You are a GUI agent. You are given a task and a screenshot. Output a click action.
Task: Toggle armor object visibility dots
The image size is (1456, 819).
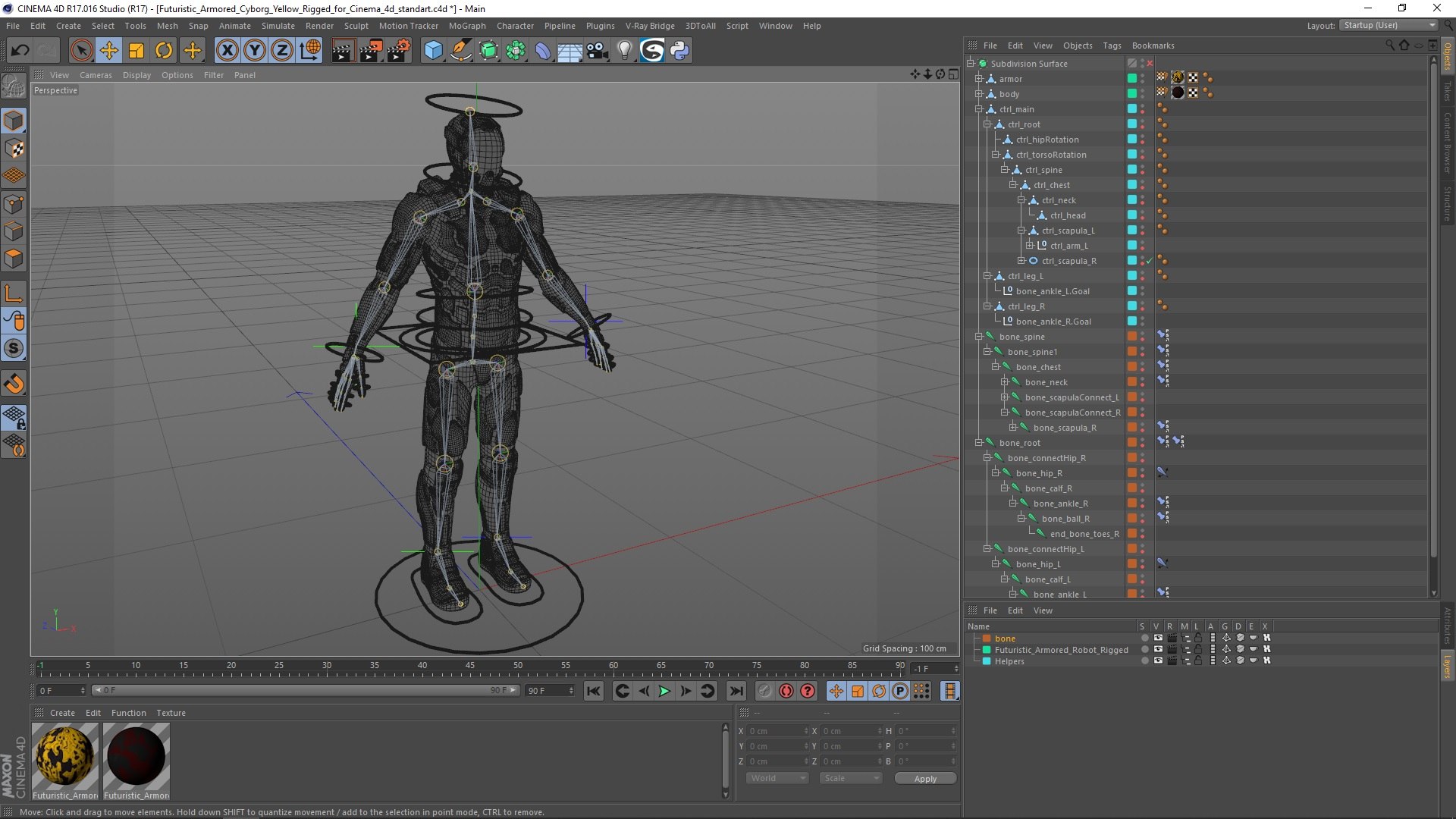pyautogui.click(x=1143, y=79)
